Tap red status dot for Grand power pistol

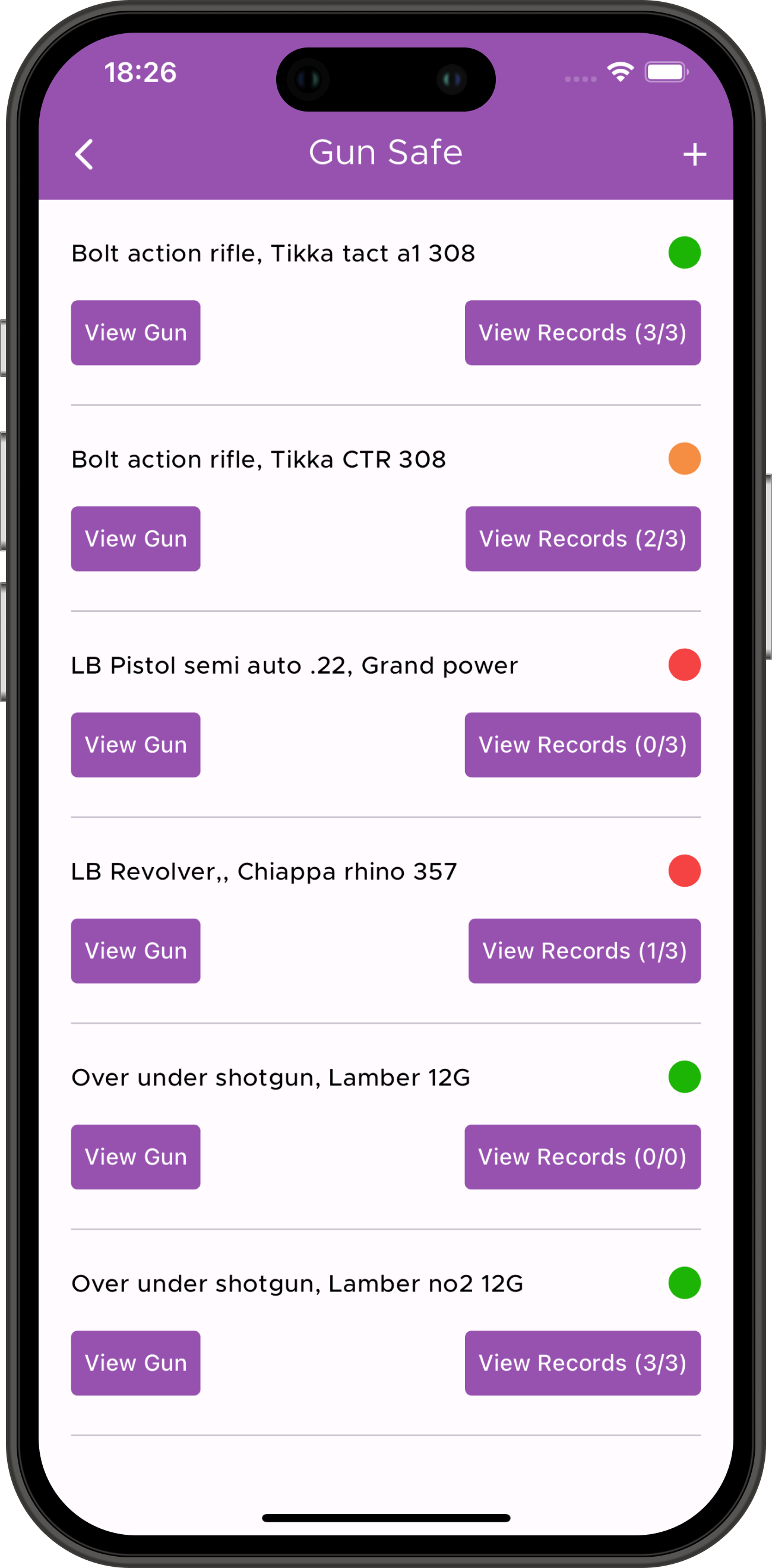pos(684,665)
